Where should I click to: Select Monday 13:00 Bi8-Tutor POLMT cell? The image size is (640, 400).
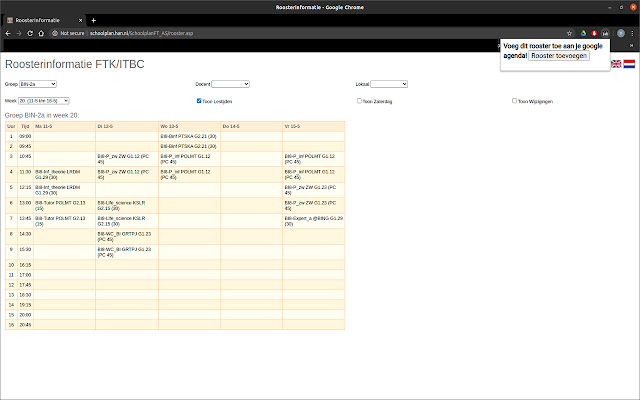[64, 206]
